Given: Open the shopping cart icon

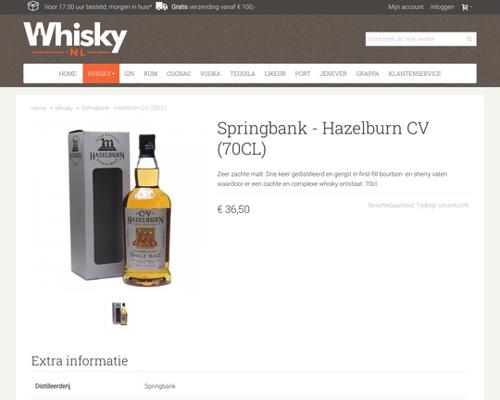Looking at the screenshot, I should tap(465, 7).
